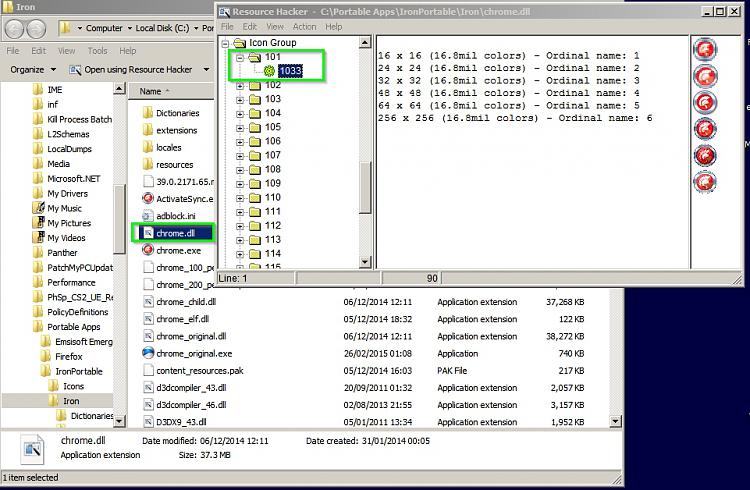Click content_resources.pak file name
This screenshot has height=490, width=750.
[x=200, y=370]
